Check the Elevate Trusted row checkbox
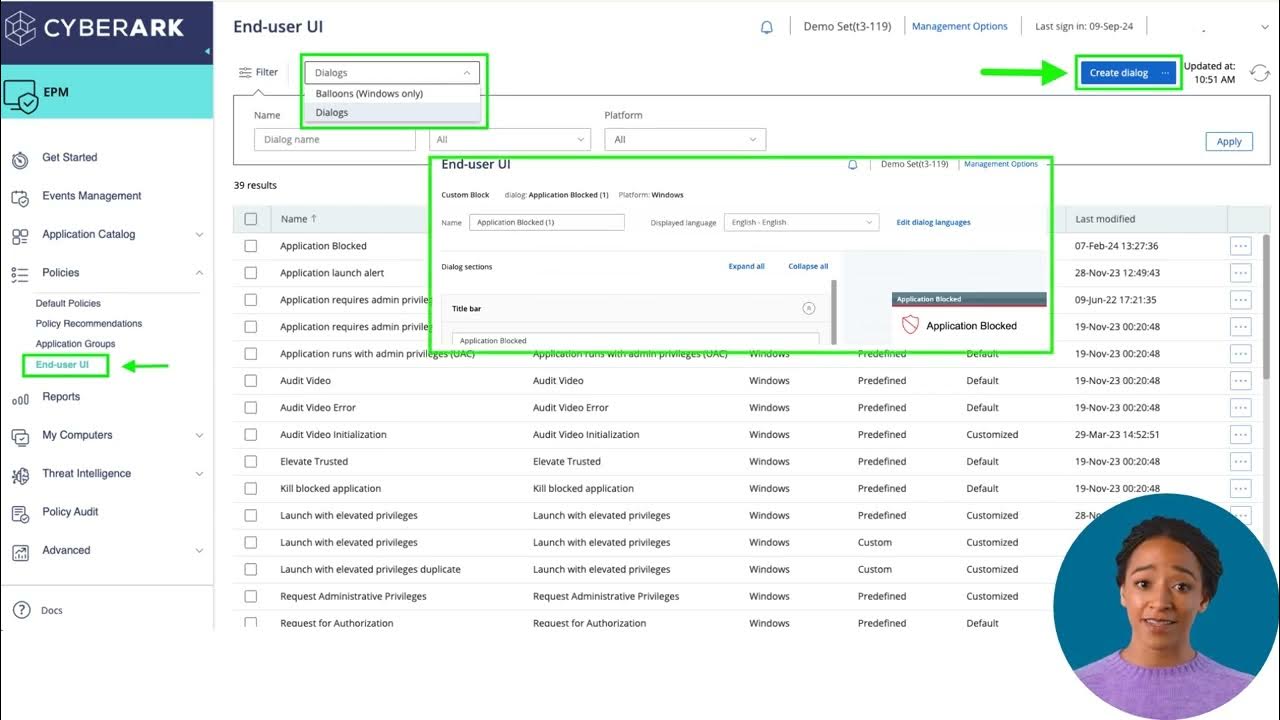This screenshot has width=1280, height=720. [251, 462]
